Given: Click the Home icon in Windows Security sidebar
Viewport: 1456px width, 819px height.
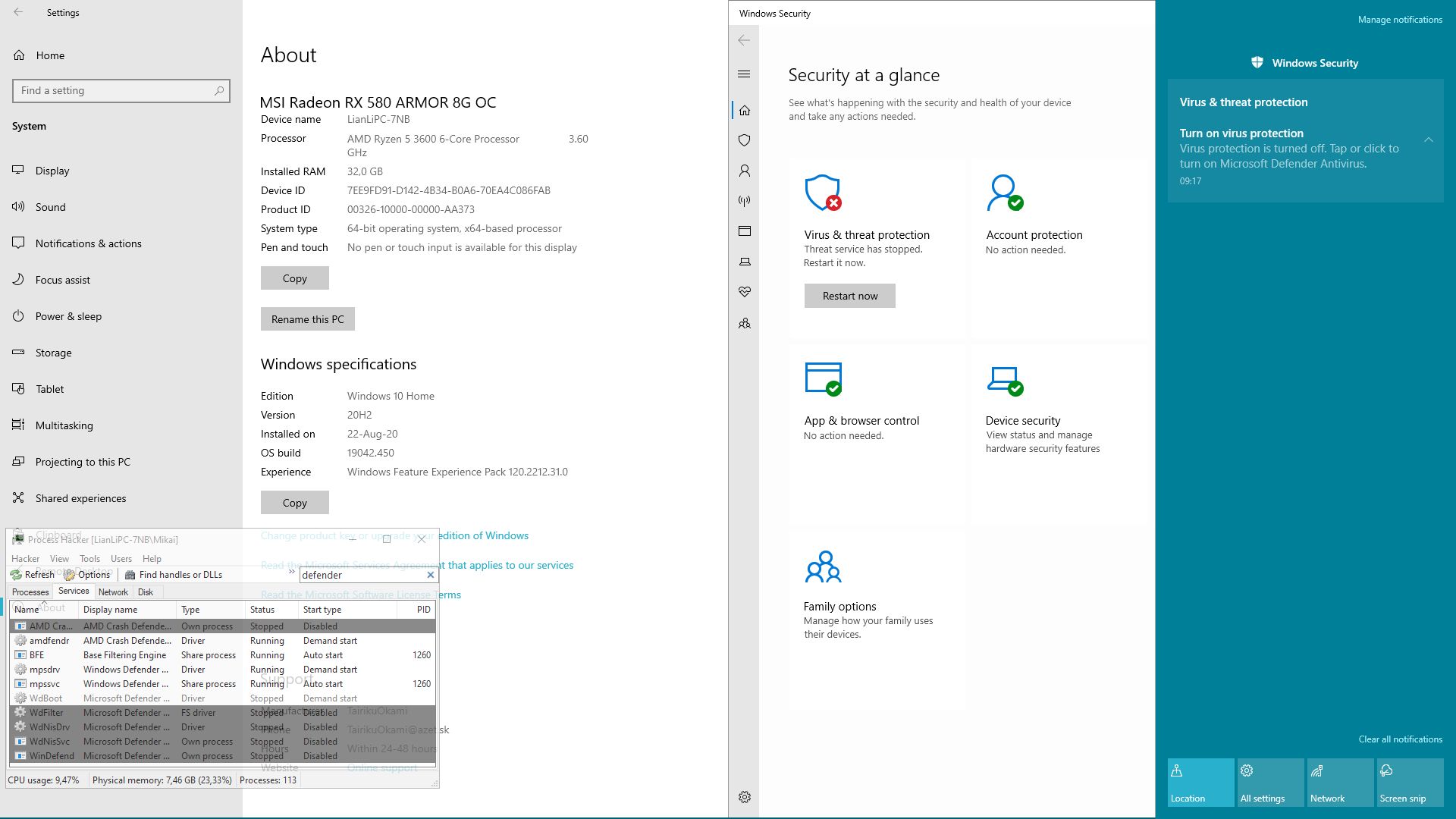Looking at the screenshot, I should coord(745,111).
